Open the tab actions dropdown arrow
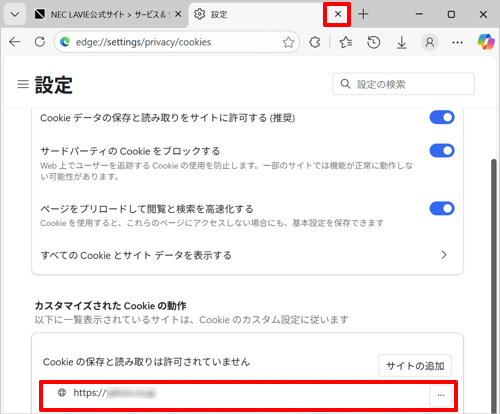This screenshot has height=414, width=500. tap(15, 14)
